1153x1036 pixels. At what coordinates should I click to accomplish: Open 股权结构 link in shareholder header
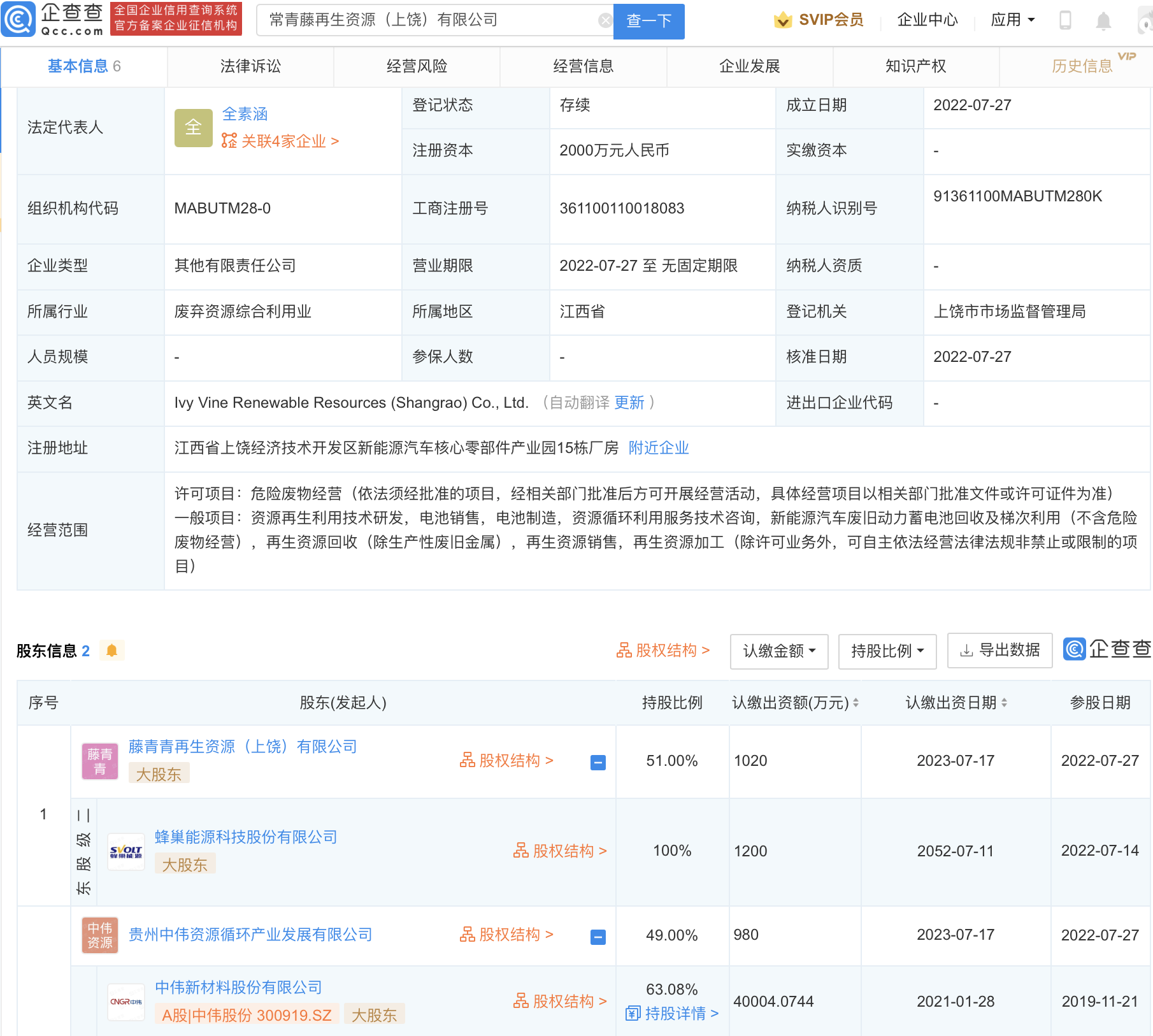(663, 651)
